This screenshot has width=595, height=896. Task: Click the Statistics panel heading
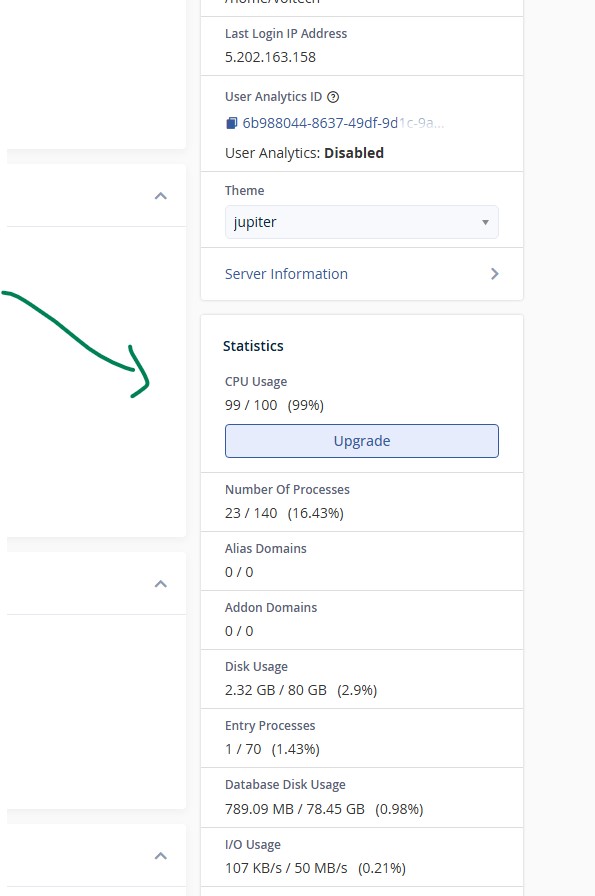click(253, 346)
